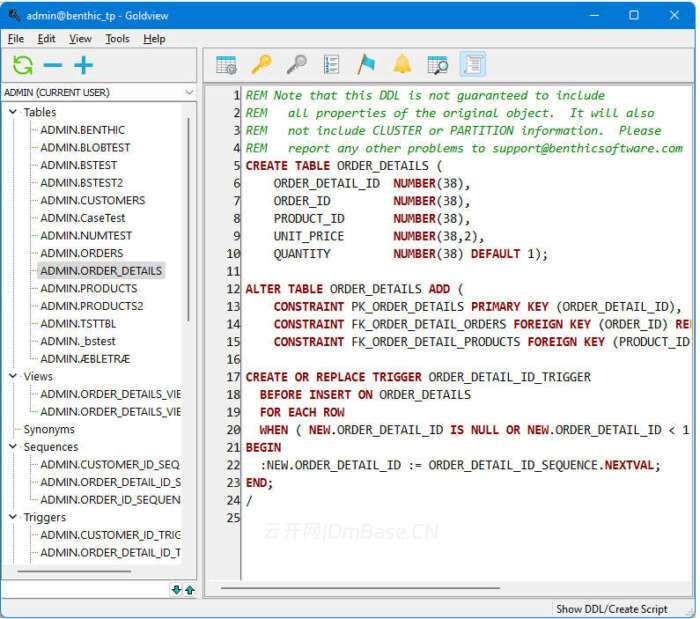Select ADMIN.CUSTOMERS table

(x=93, y=200)
